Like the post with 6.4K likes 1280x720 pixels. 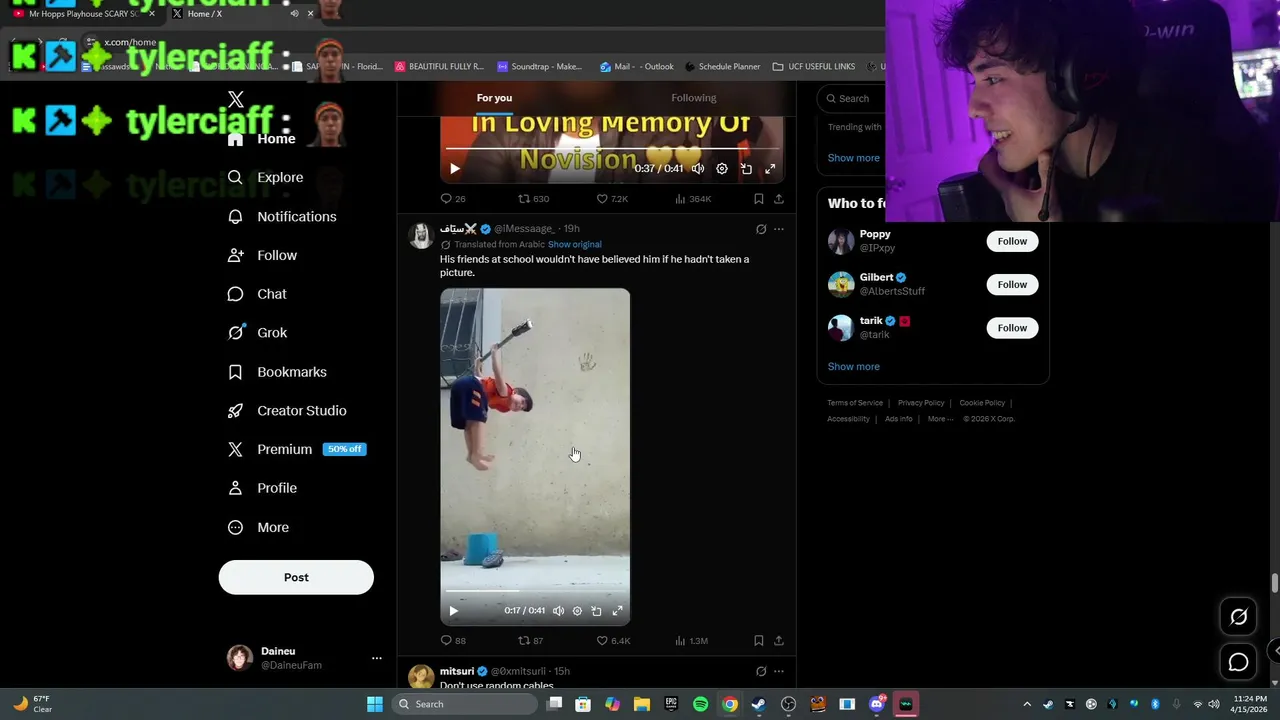click(613, 641)
